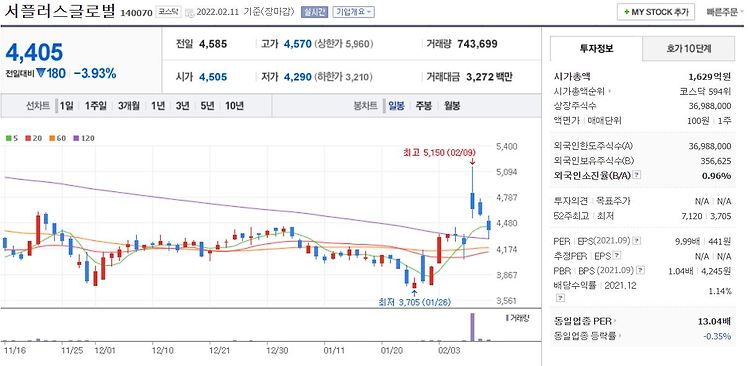750x366 pixels.
Task: Open help icon next to 추정PER EPS
Action: [x=618, y=255]
